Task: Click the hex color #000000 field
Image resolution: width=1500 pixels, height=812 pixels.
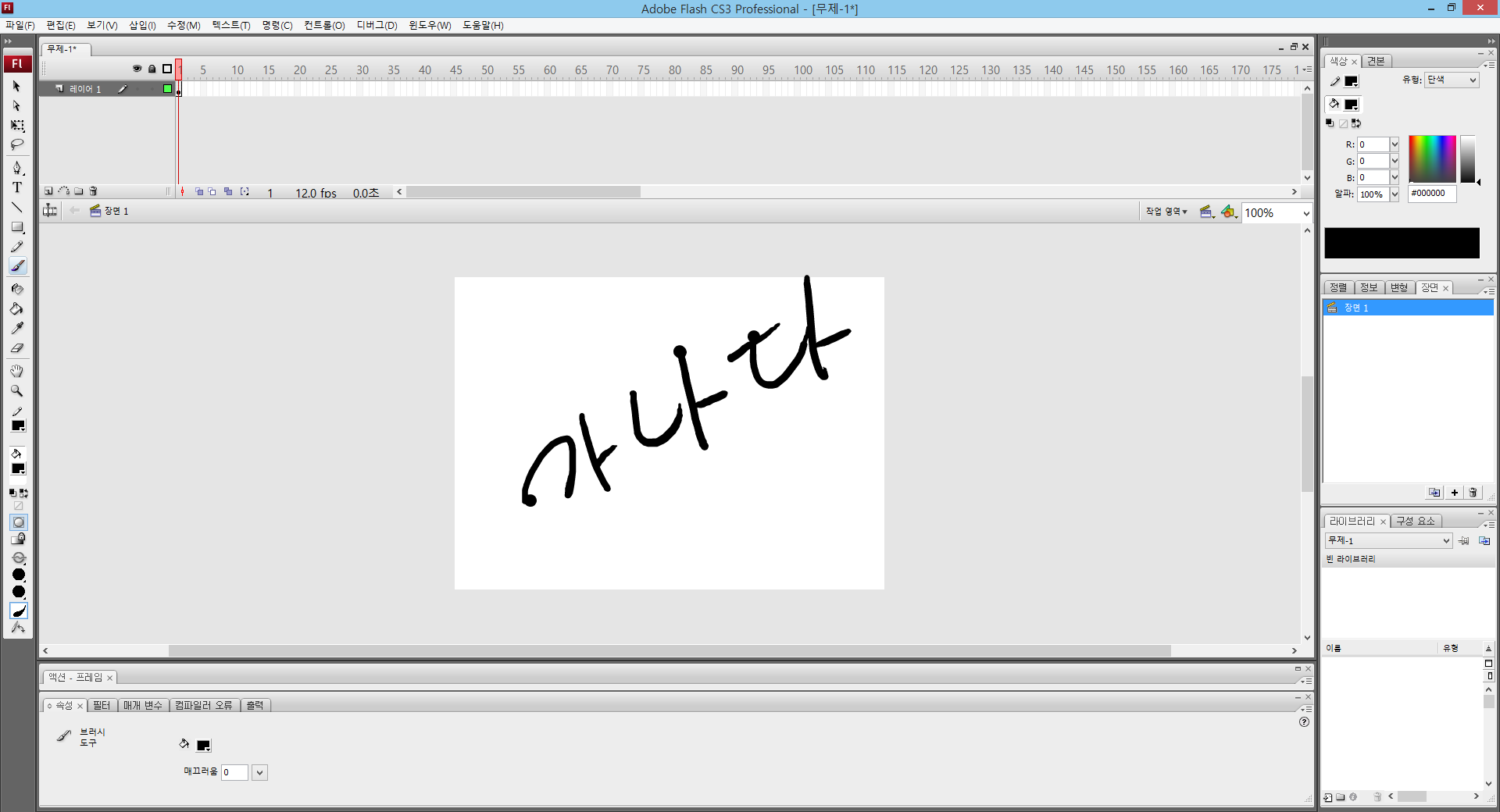Action: pos(1432,194)
